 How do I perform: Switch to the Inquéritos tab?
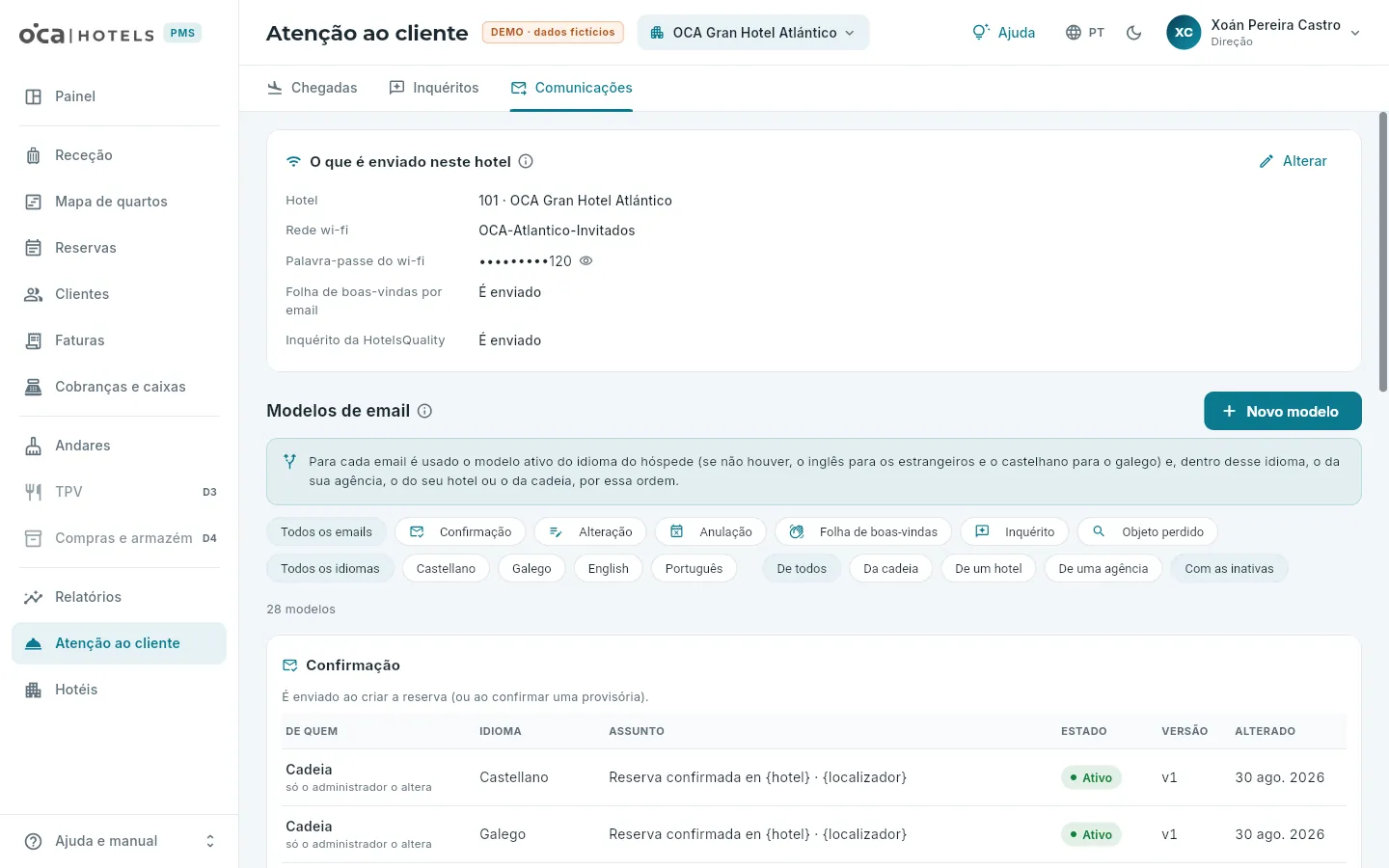433,88
